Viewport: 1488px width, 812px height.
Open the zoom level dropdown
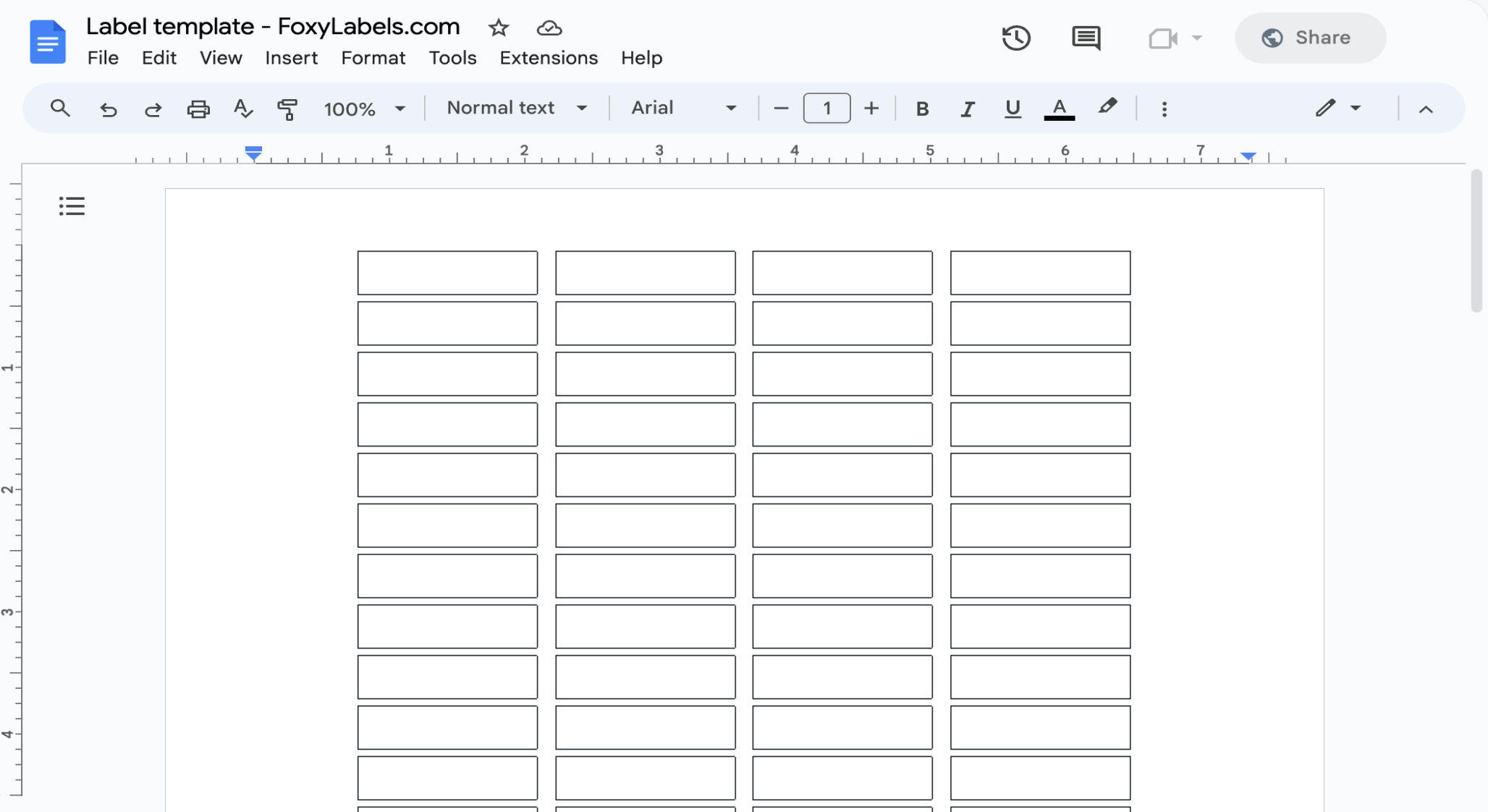pyautogui.click(x=365, y=109)
